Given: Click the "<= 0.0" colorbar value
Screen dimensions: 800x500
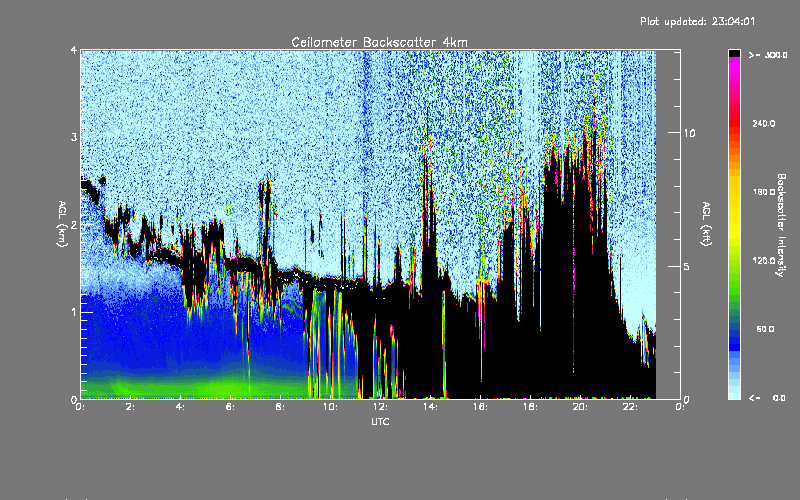Looking at the screenshot, I should pyautogui.click(x=768, y=397).
